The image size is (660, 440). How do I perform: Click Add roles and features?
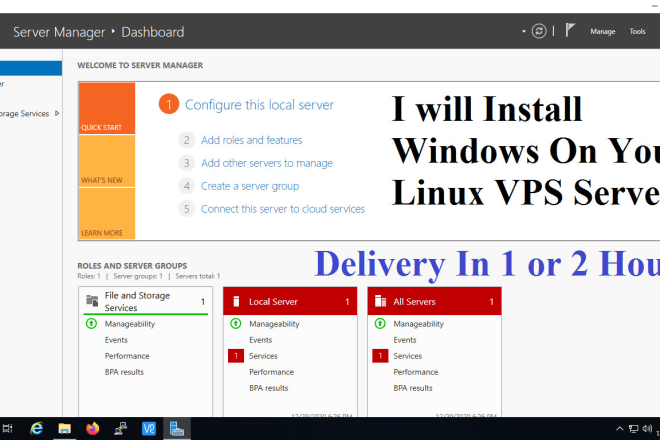point(251,140)
